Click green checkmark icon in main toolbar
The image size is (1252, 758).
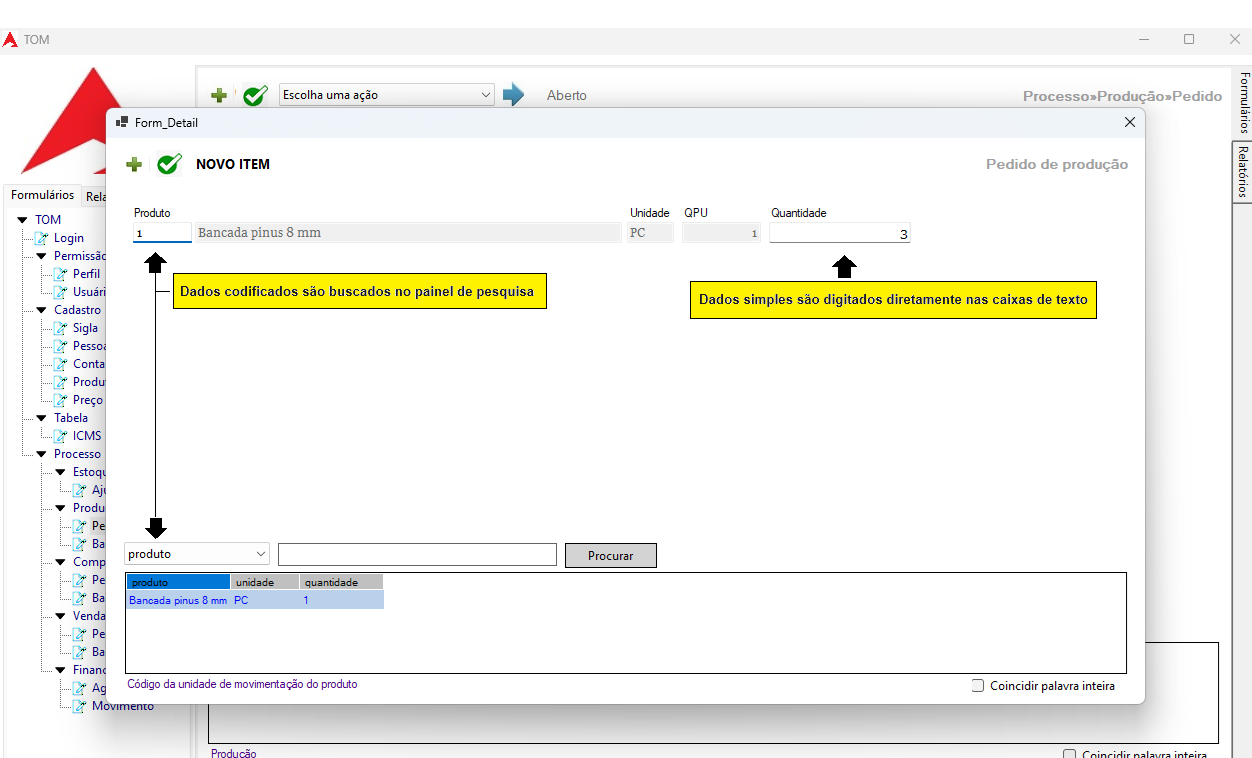(x=255, y=96)
